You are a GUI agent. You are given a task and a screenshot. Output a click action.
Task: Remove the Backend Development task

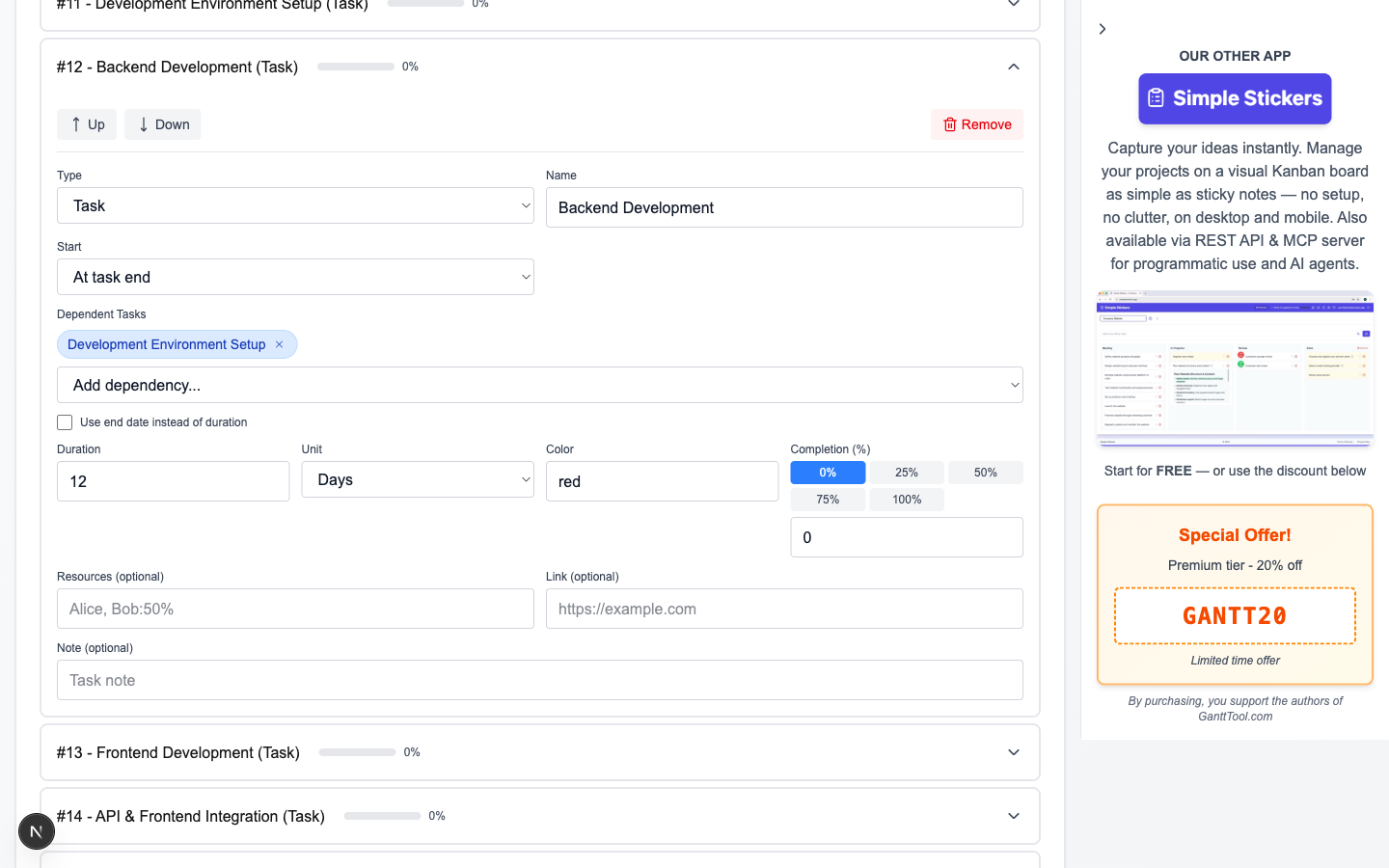[x=976, y=124]
